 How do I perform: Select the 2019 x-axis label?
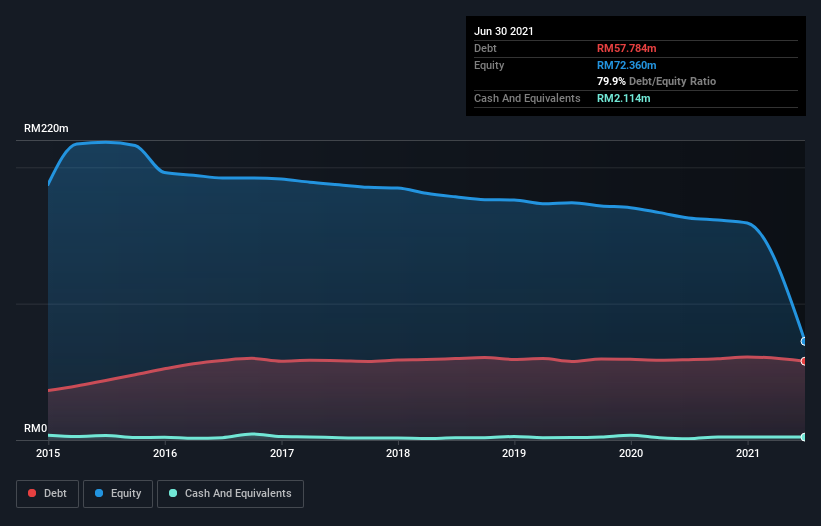coord(514,453)
